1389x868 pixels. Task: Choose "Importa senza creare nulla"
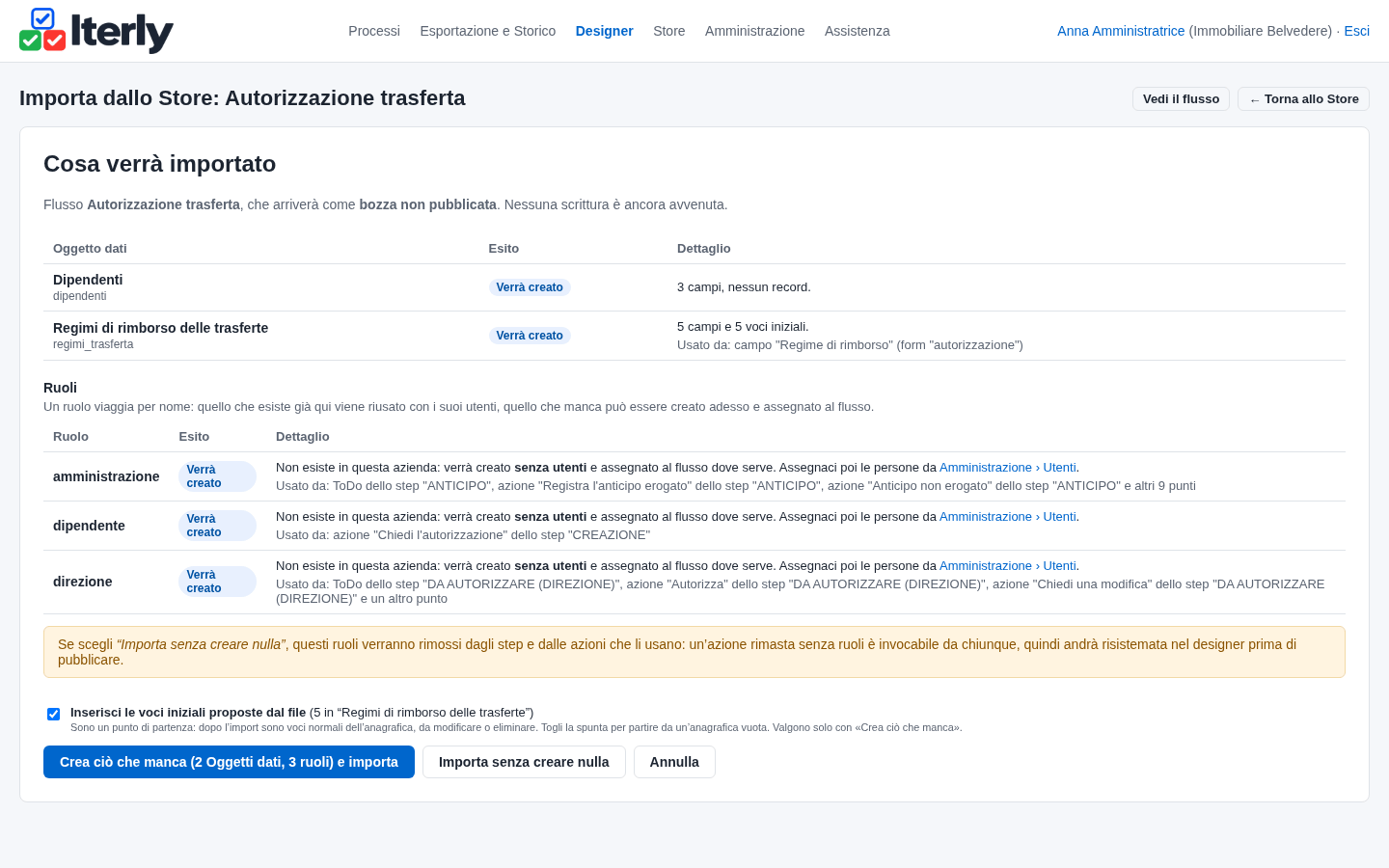click(524, 762)
